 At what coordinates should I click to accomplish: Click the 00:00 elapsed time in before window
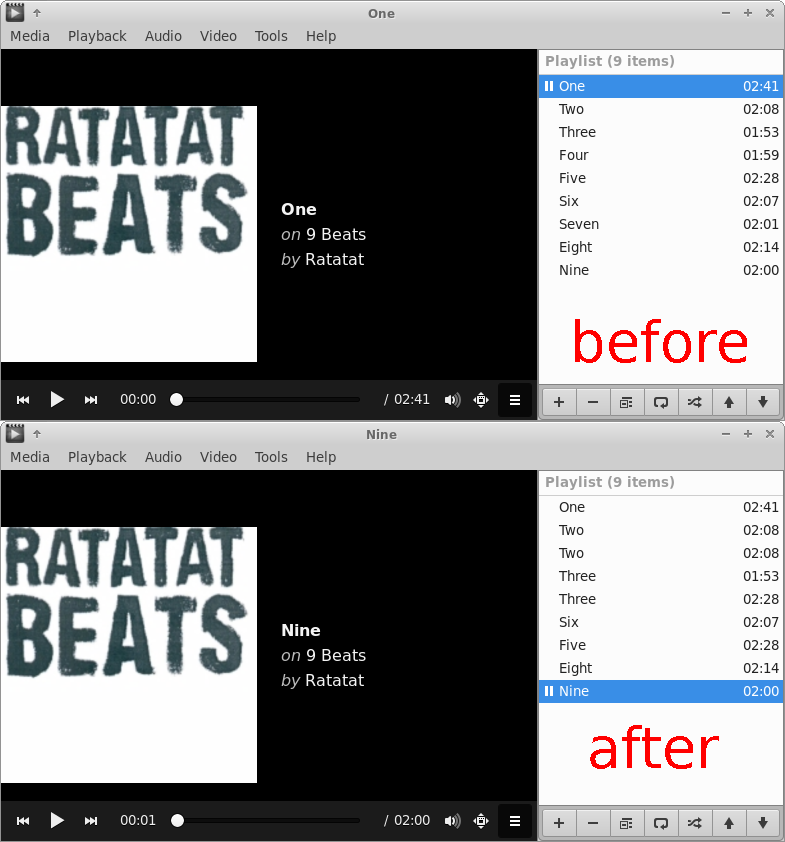tap(138, 400)
